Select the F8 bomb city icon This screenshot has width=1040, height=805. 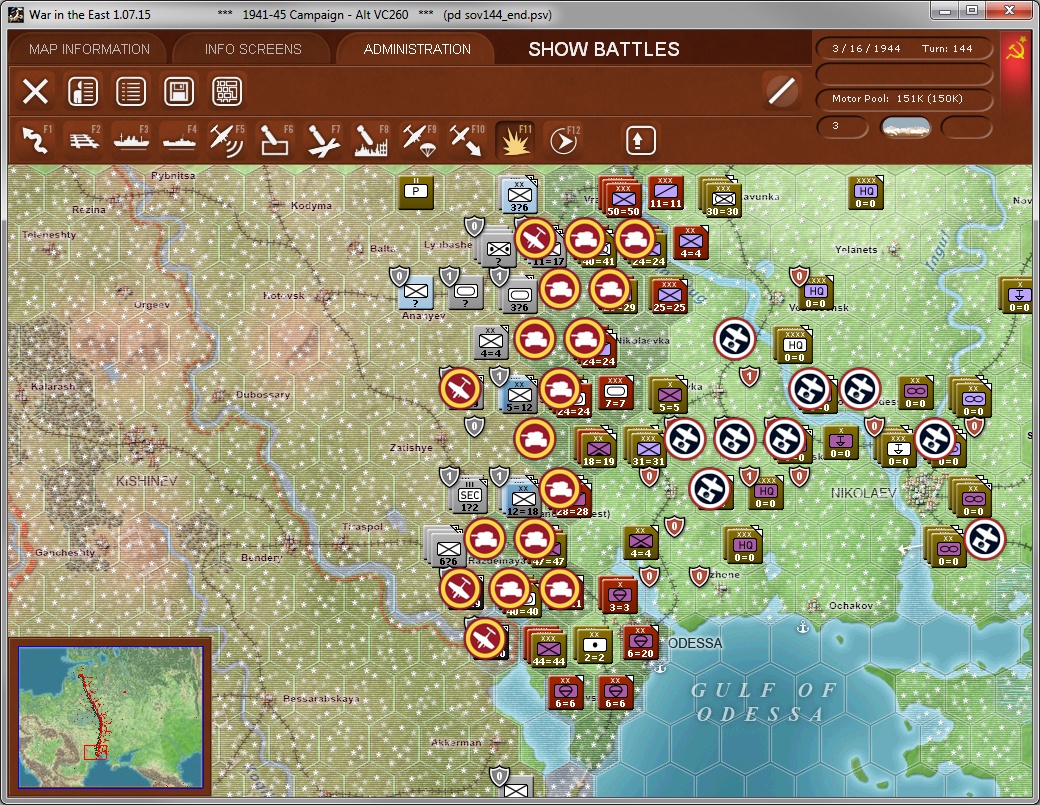[371, 140]
